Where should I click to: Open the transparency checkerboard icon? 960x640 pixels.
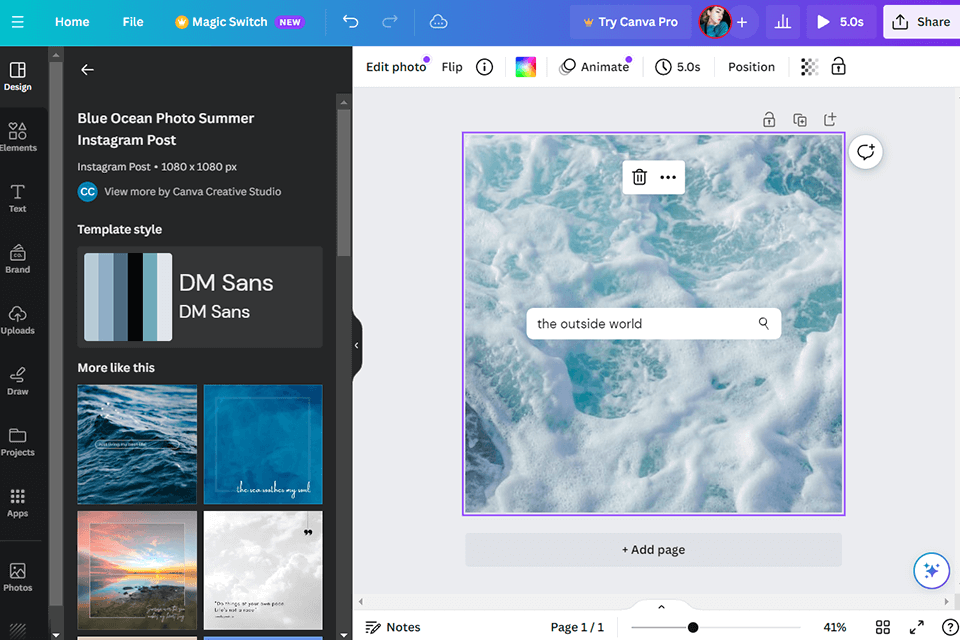tap(809, 67)
